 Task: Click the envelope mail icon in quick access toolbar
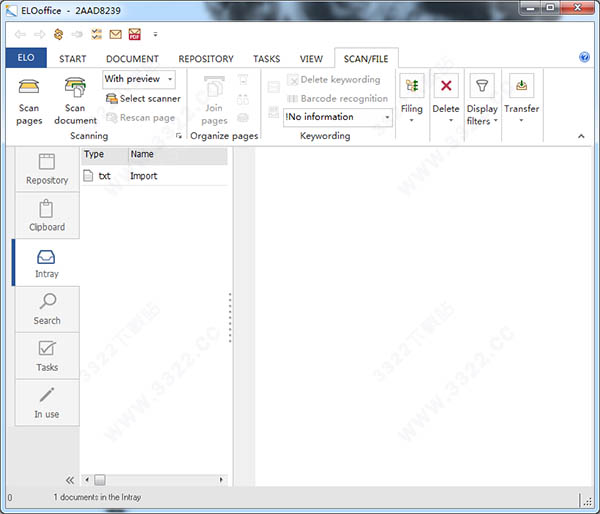pos(115,34)
